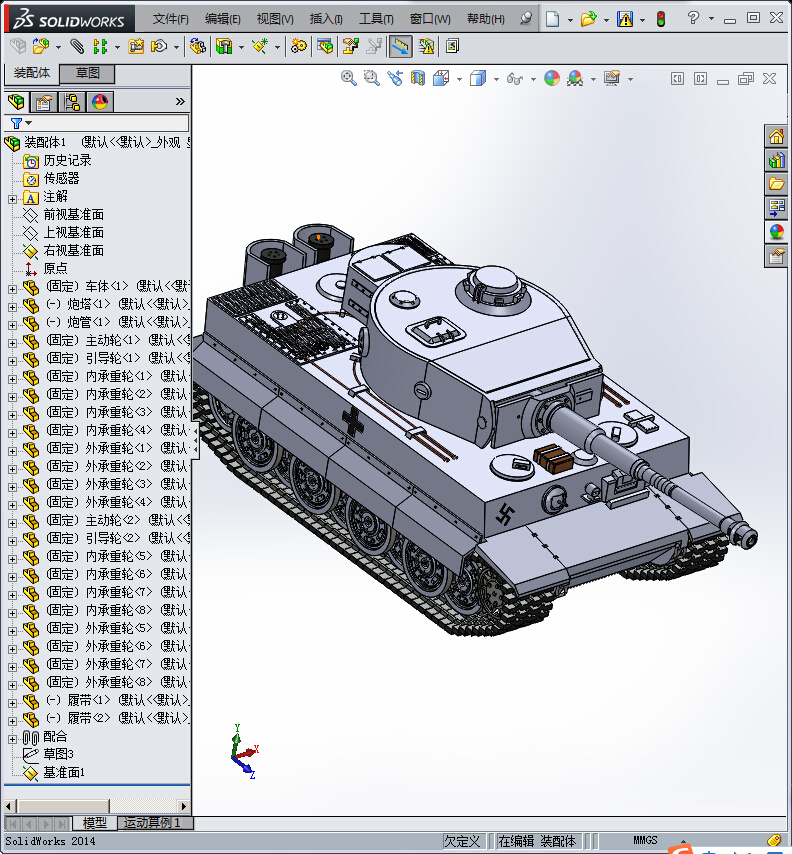This screenshot has height=854, width=792.
Task: Click the Interference Detection warning icon
Action: [x=427, y=46]
